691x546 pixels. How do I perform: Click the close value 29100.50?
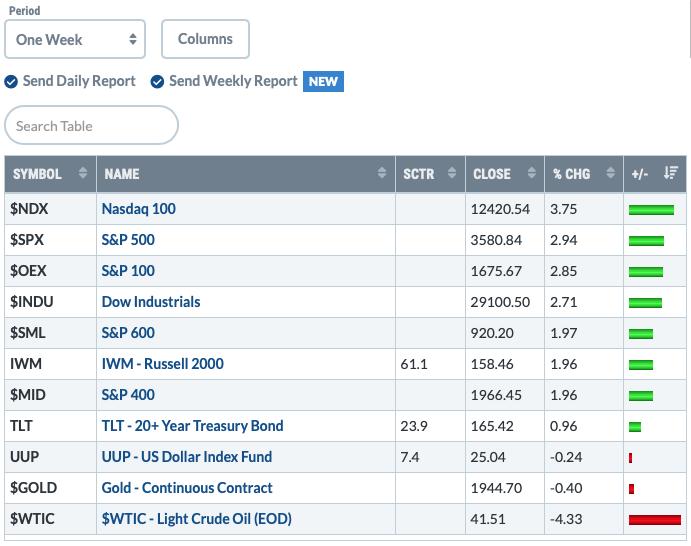pos(500,302)
